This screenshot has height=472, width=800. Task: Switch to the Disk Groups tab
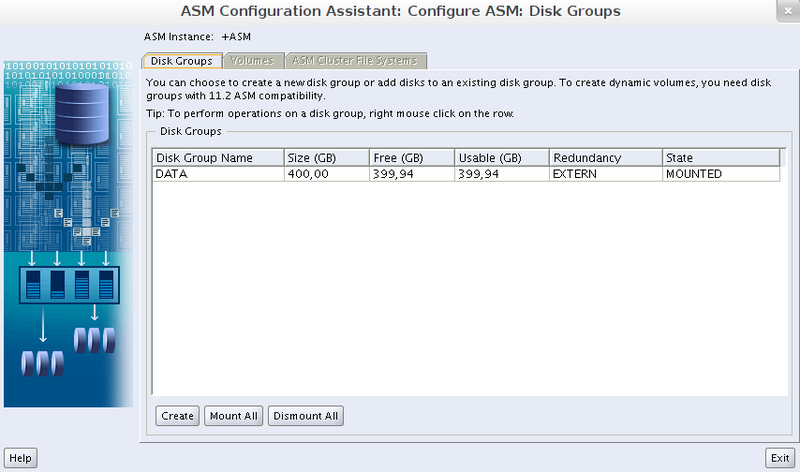tap(181, 61)
